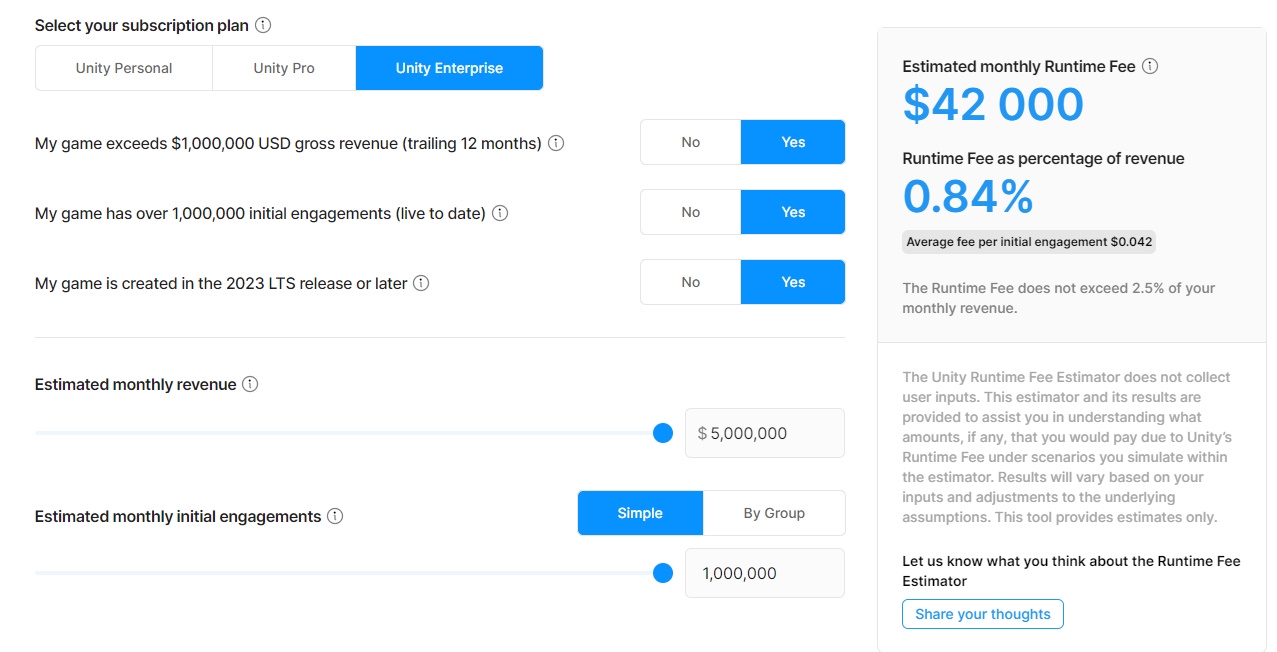Choose No for exceeding $1,000,000 gross revenue
This screenshot has height=652, width=1277.
691,142
